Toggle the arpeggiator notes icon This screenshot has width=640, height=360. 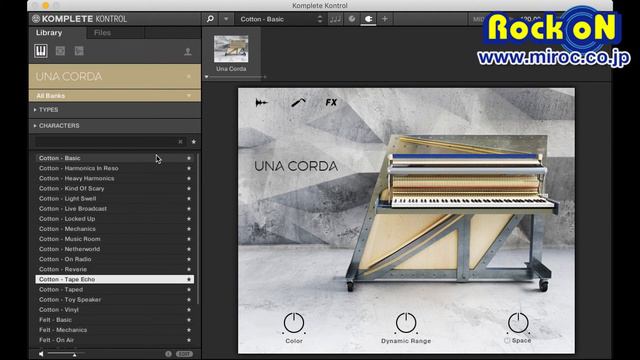[x=335, y=19]
